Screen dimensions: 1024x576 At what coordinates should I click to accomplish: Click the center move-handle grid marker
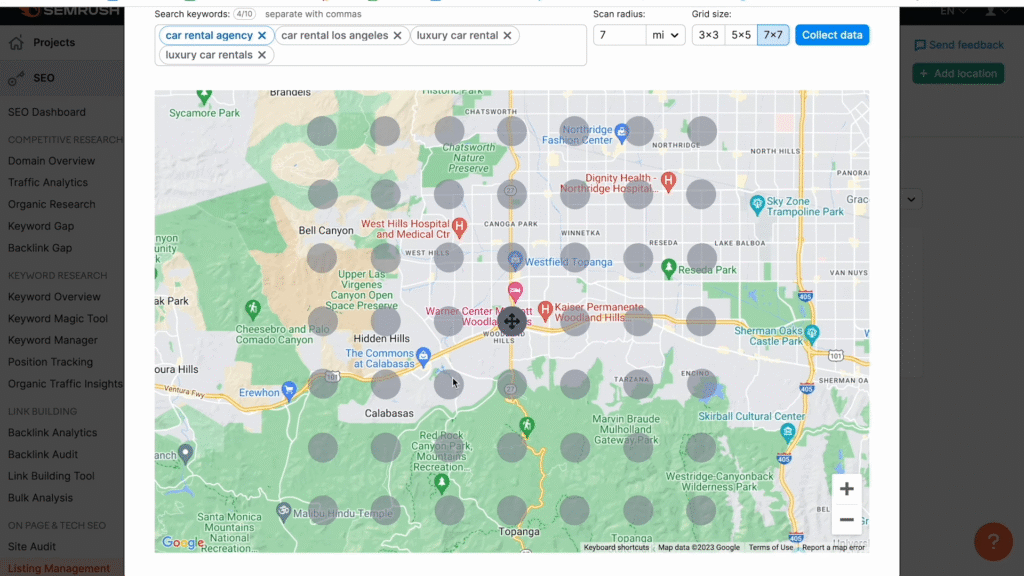(x=512, y=321)
